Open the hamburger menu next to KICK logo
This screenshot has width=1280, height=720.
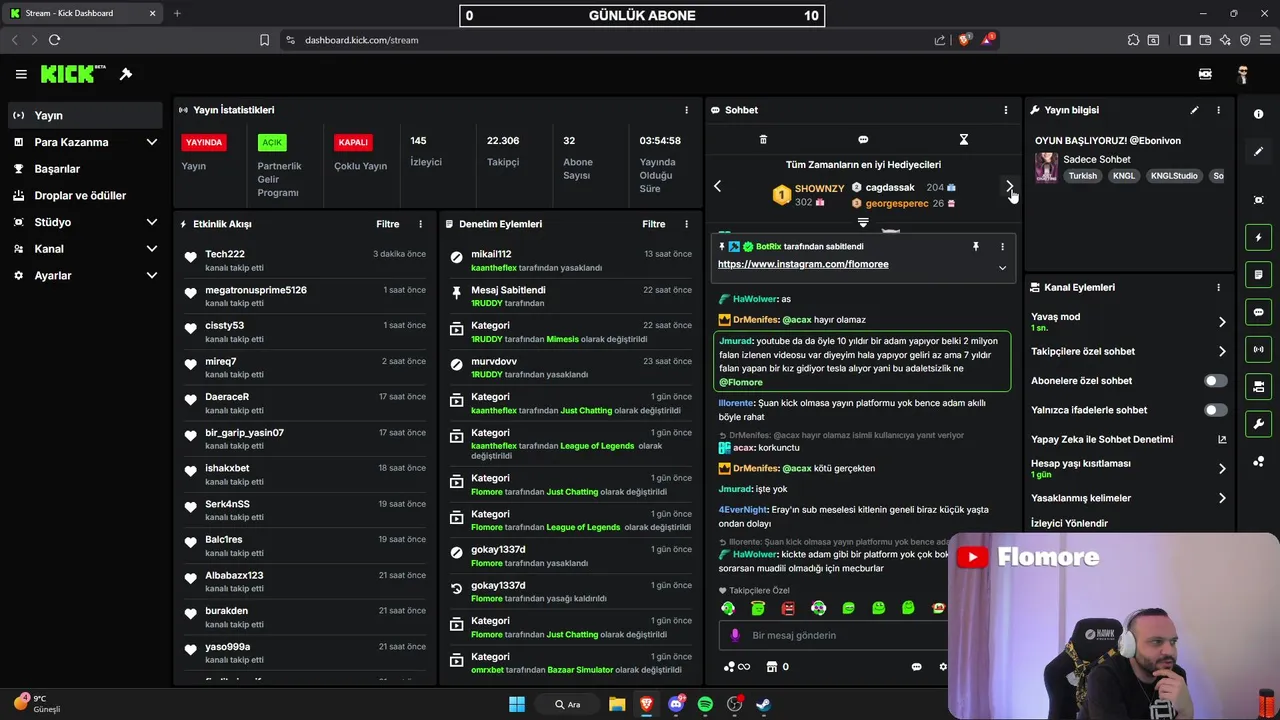21,74
